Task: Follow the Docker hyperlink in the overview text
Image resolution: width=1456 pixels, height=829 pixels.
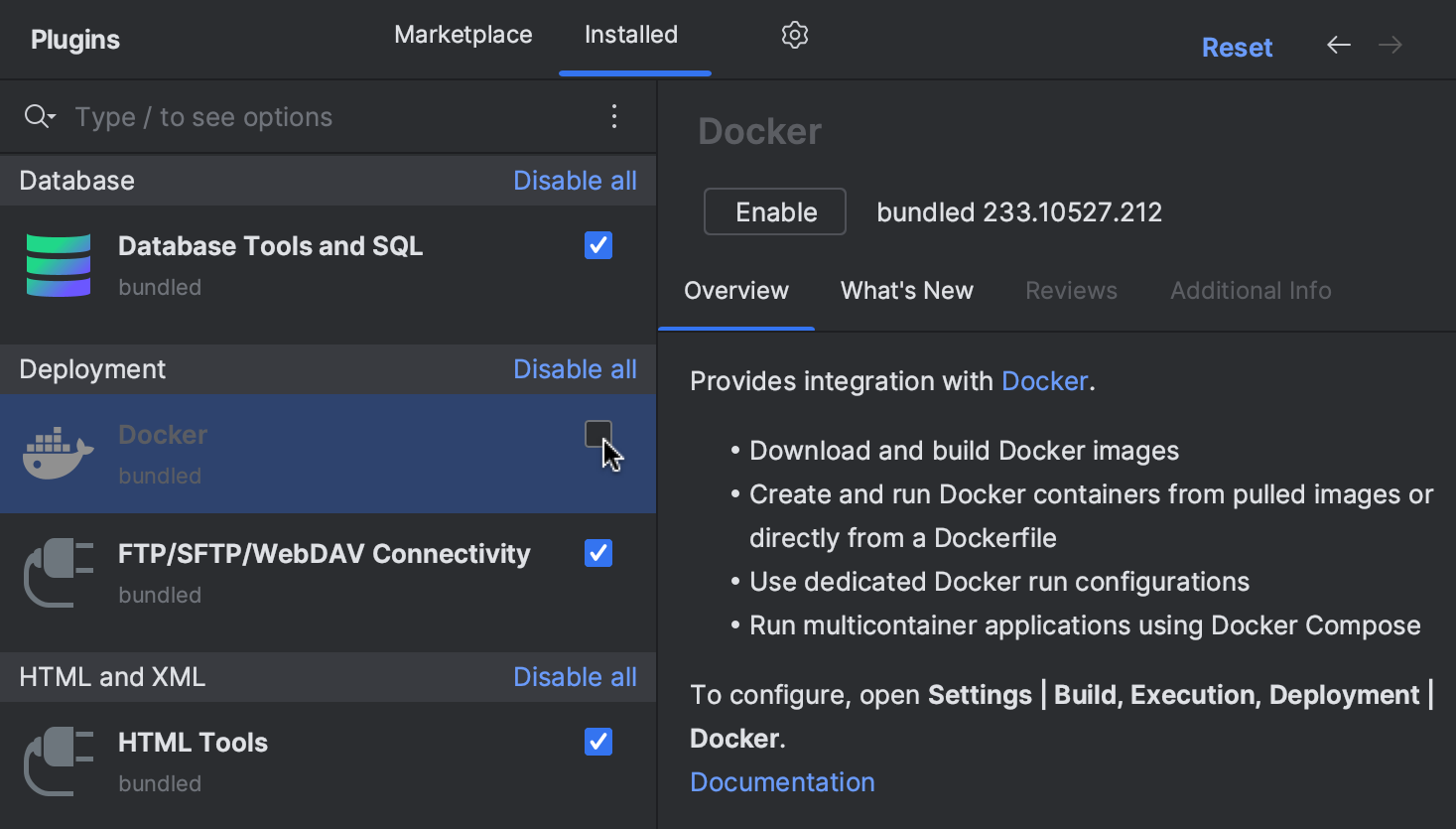Action: [1044, 380]
